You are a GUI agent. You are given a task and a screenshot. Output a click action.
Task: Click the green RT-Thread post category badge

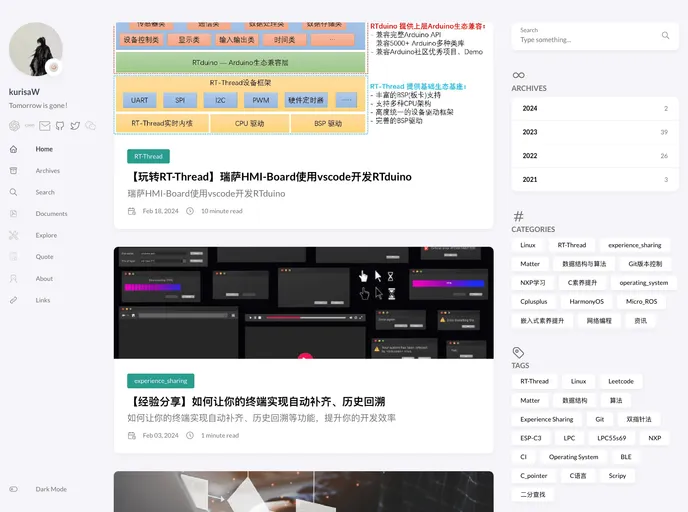click(x=148, y=156)
